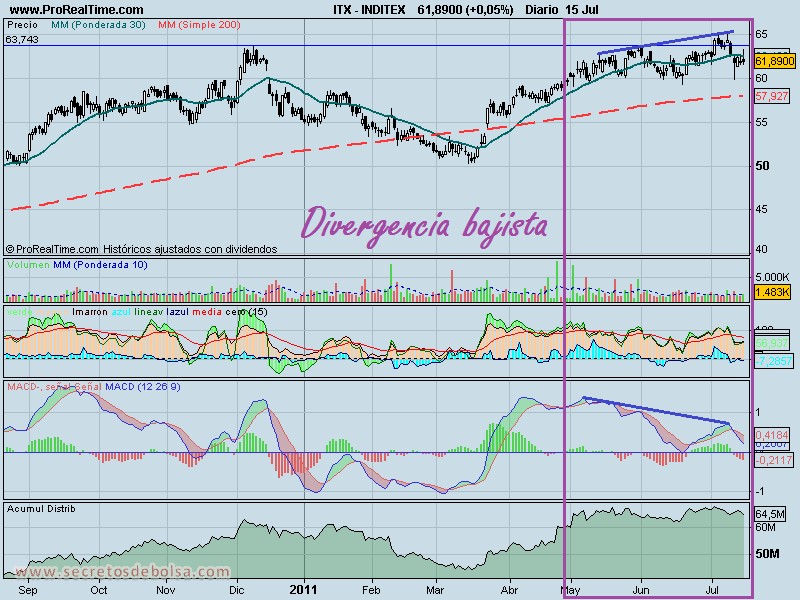Viewport: 800px width, 600px height.
Task: Click the 63,743 horizontal line value
Action: (22, 39)
